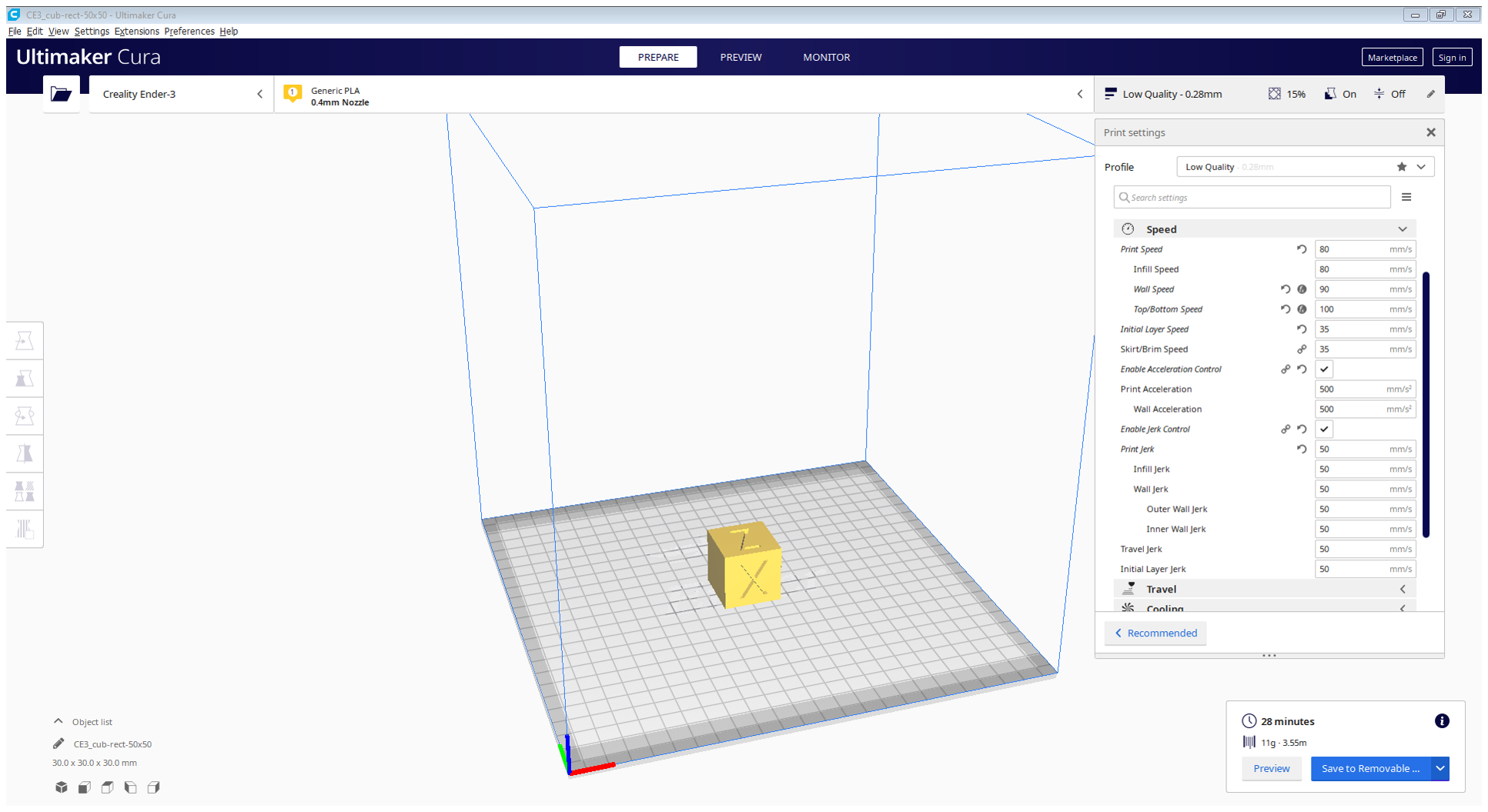
Task: Select the Scale tool in left toolbar
Action: click(25, 379)
